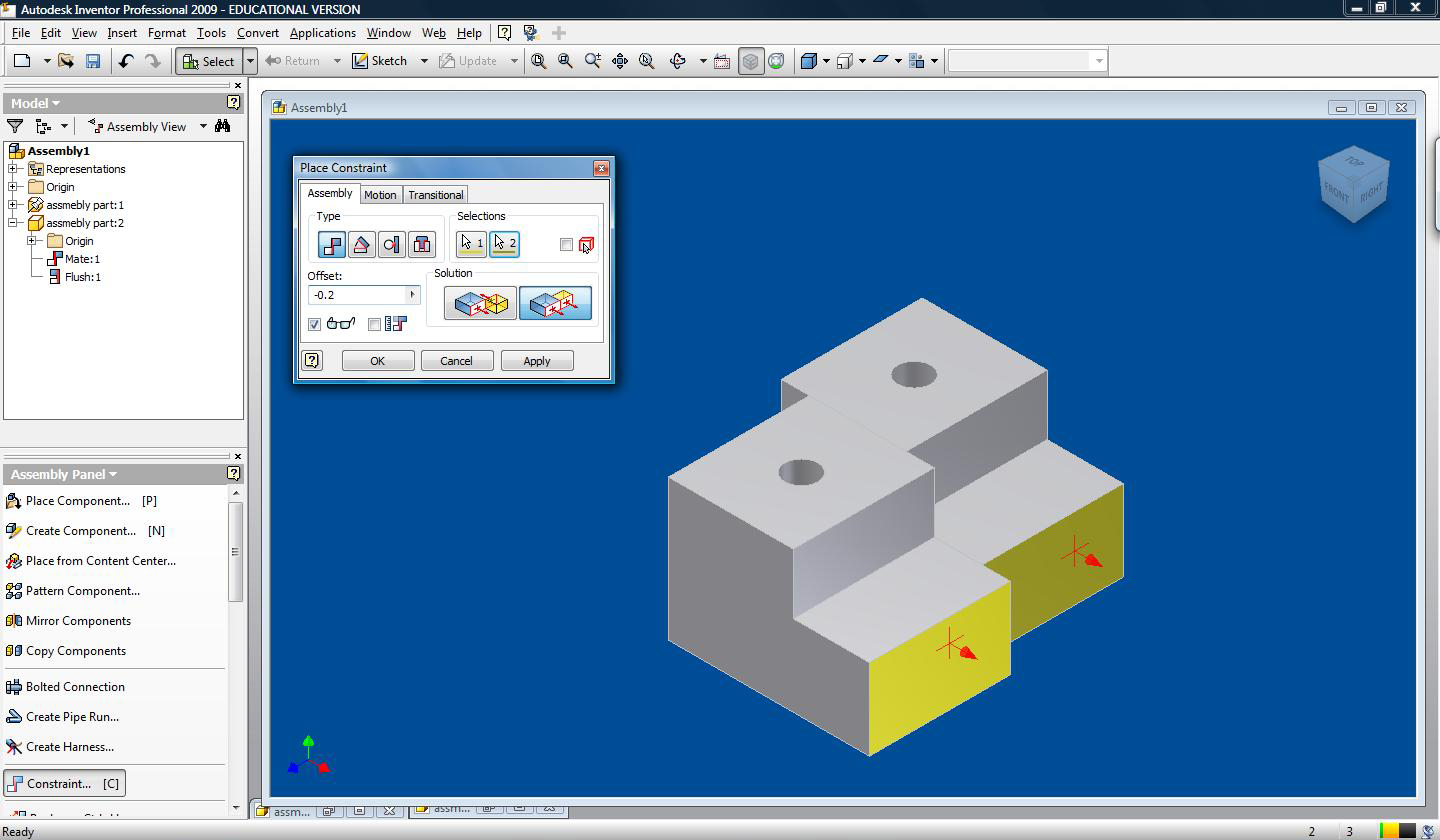Open the New document dropdown arrow
Screen dimensions: 1440x840
tap(46, 61)
